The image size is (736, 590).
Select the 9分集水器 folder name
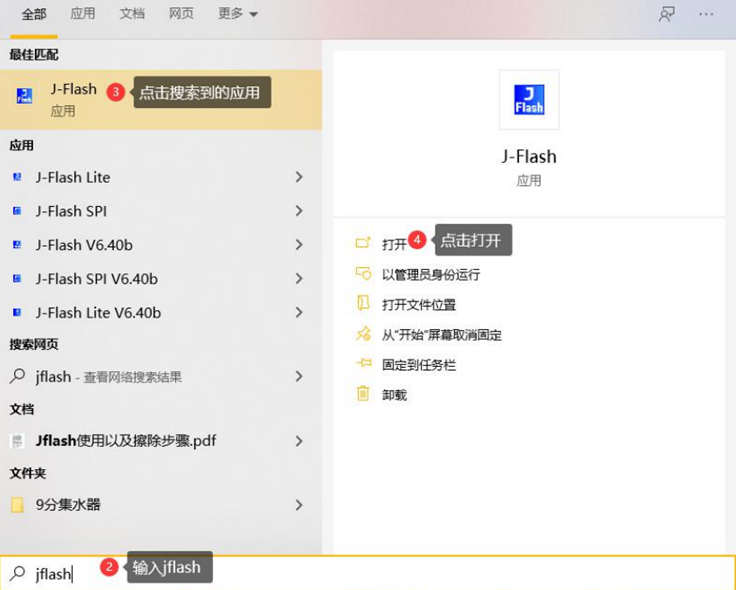(x=68, y=505)
